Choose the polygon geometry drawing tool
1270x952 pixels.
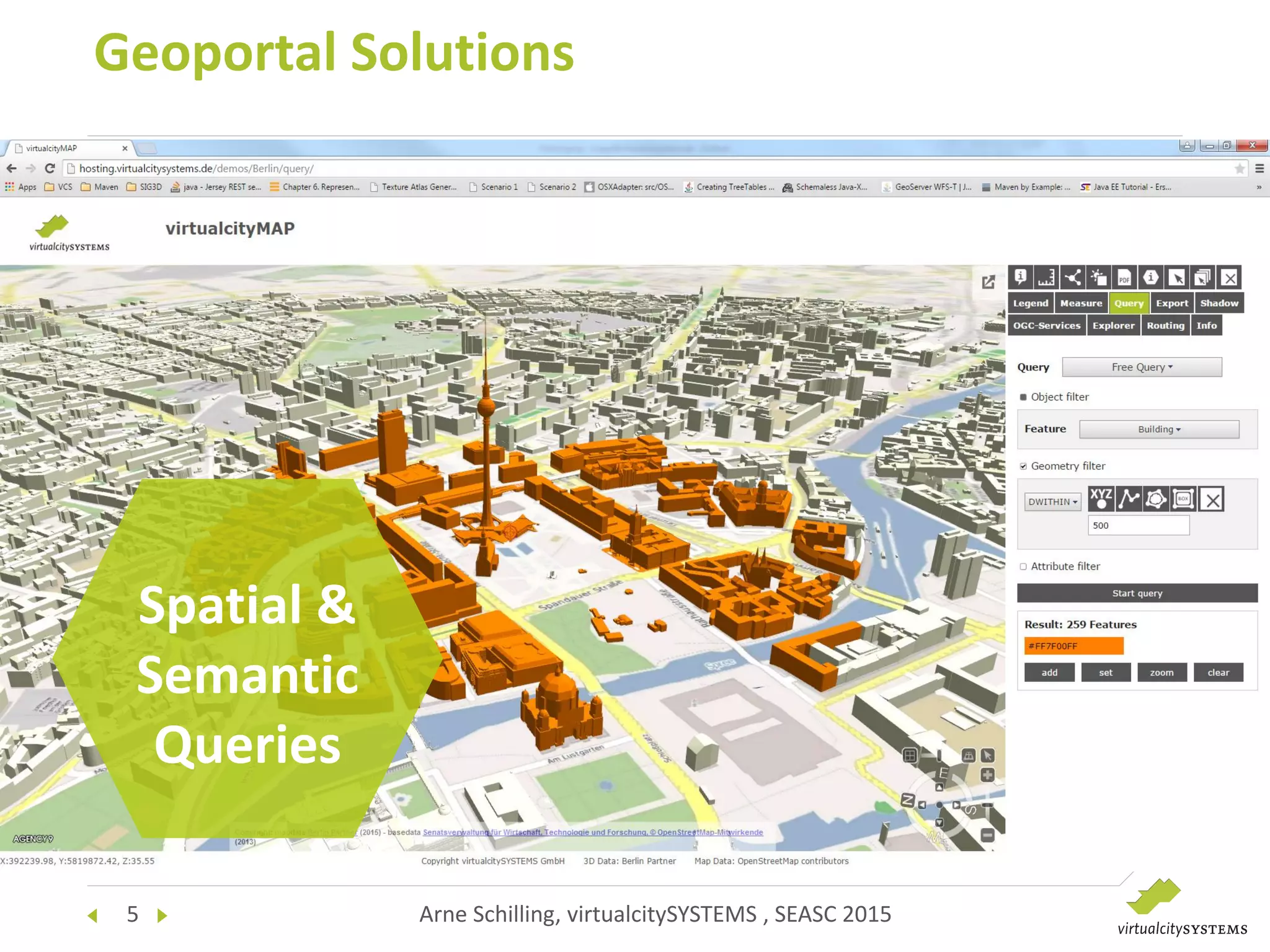[x=1156, y=499]
